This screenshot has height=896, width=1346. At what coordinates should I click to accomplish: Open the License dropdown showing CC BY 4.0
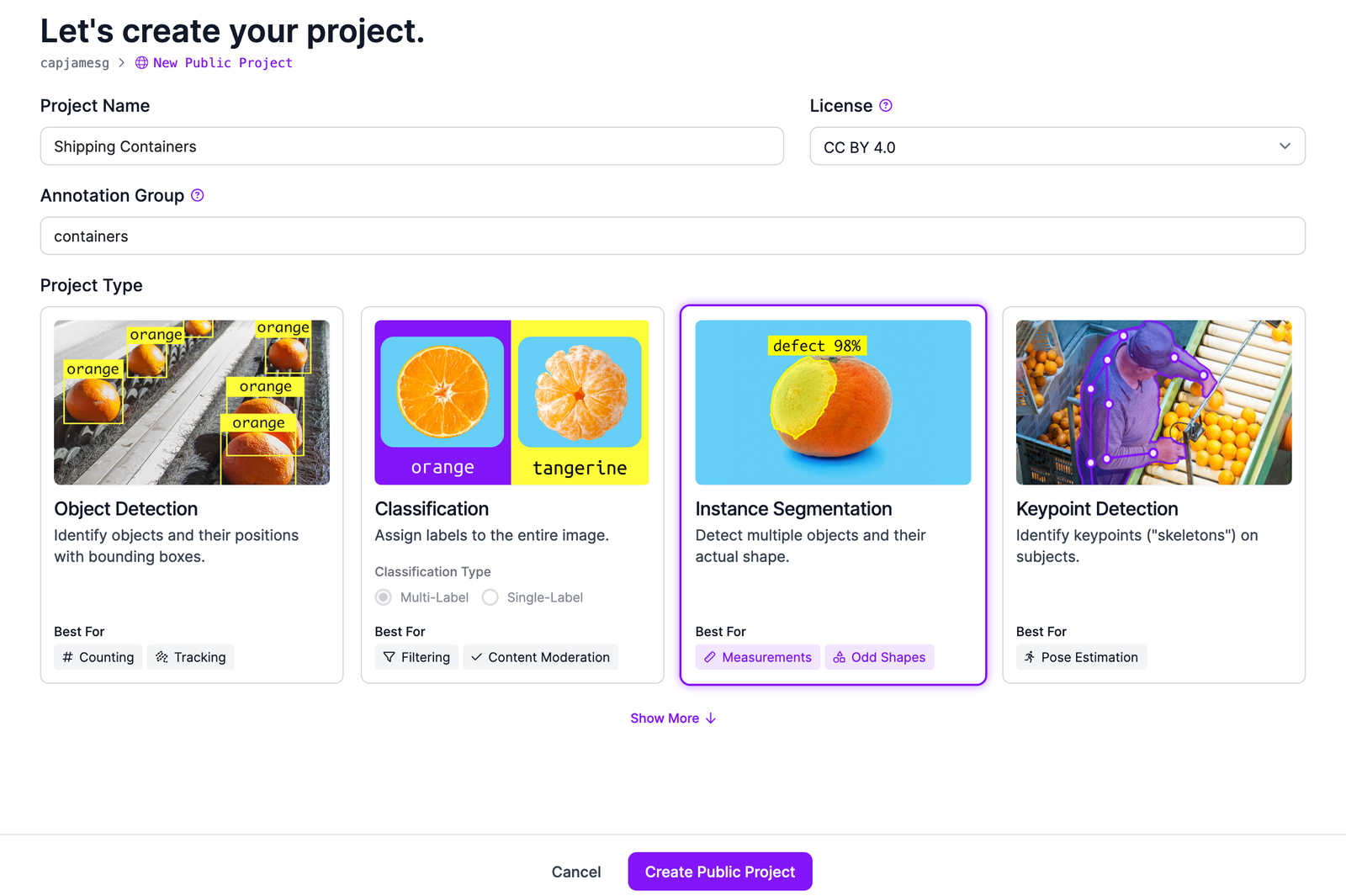pos(1043,146)
